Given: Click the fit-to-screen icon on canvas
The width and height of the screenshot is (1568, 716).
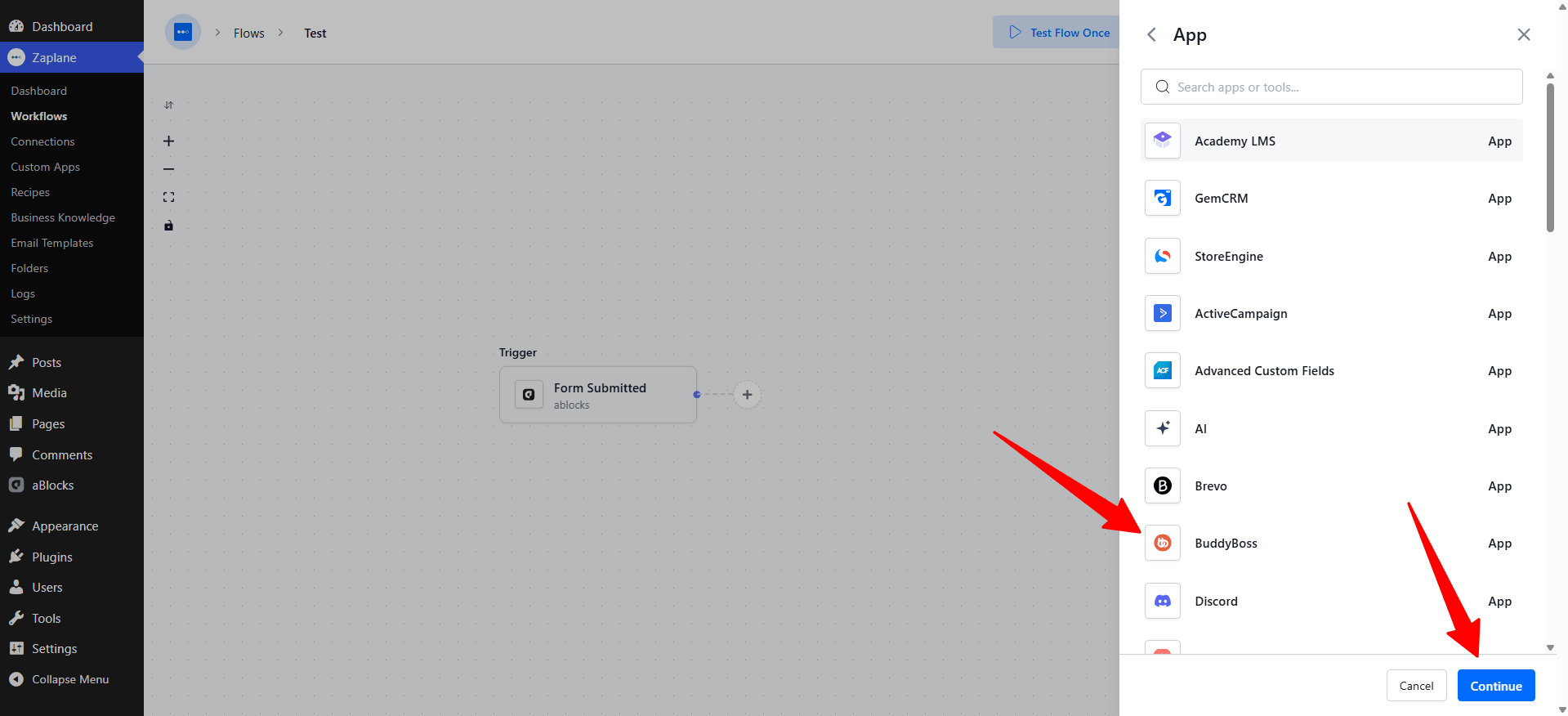Looking at the screenshot, I should [168, 197].
